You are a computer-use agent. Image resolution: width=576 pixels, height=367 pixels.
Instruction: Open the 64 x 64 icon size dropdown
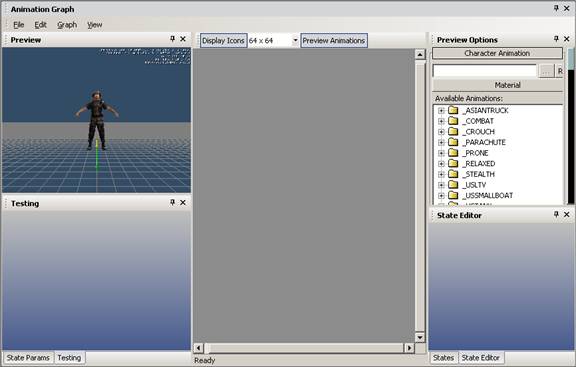pos(295,40)
